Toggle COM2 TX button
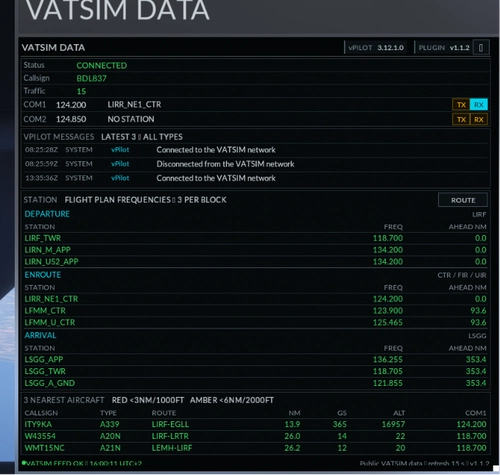This screenshot has width=500, height=475. (461, 119)
